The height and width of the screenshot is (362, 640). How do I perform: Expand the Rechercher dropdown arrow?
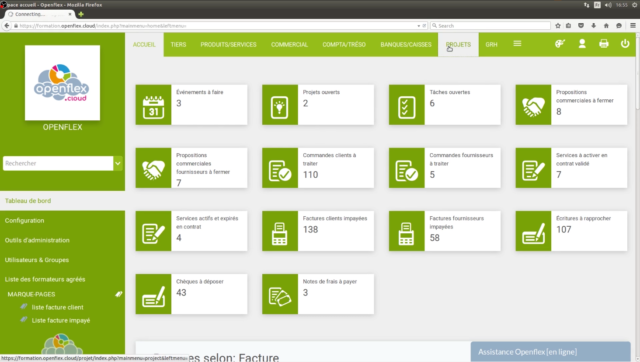[x=118, y=163]
